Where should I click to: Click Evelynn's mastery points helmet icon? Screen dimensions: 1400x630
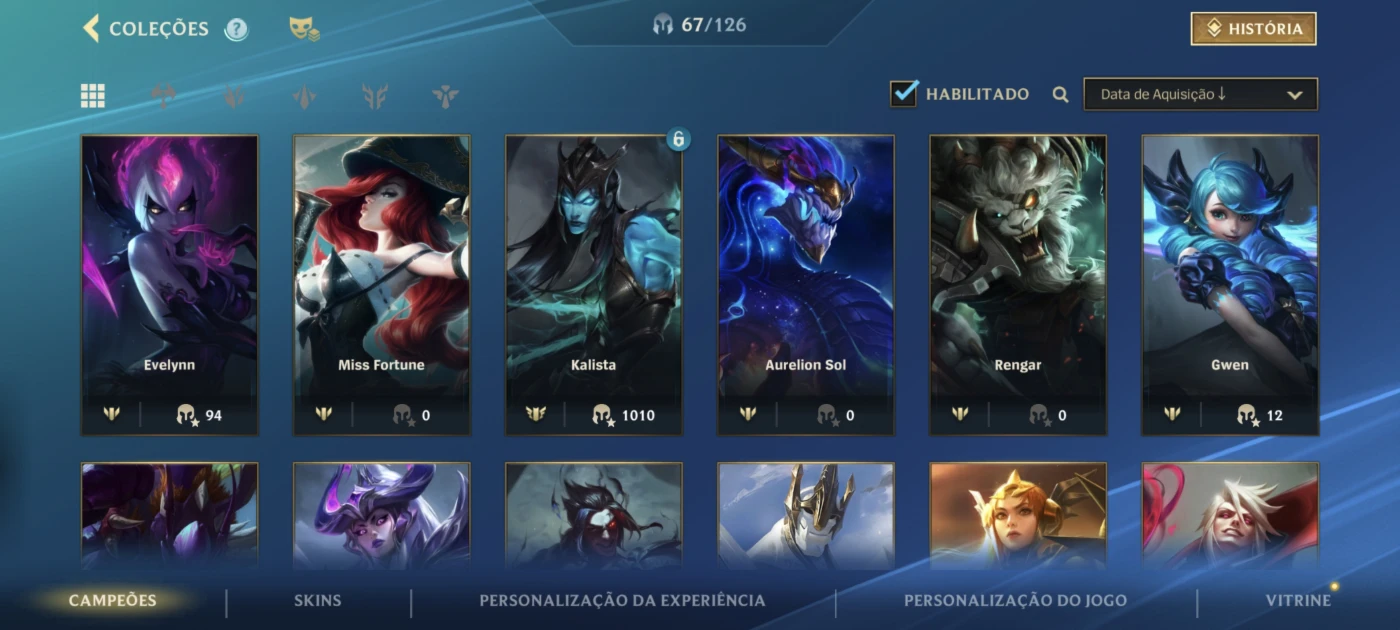(x=186, y=414)
